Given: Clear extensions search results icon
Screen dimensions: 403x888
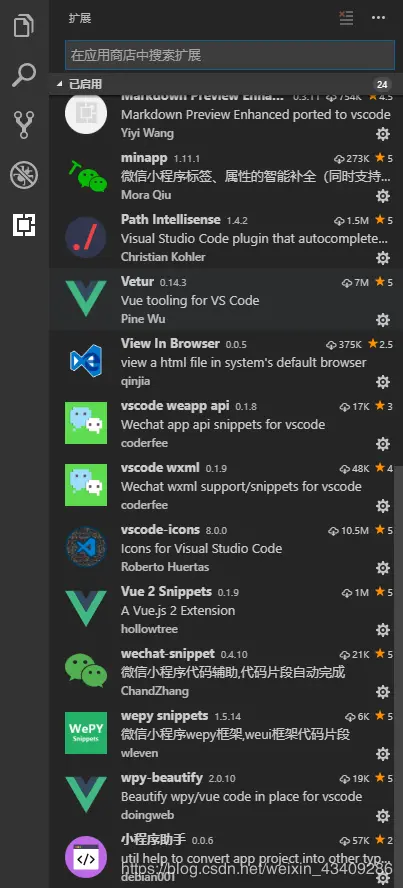Looking at the screenshot, I should (346, 18).
